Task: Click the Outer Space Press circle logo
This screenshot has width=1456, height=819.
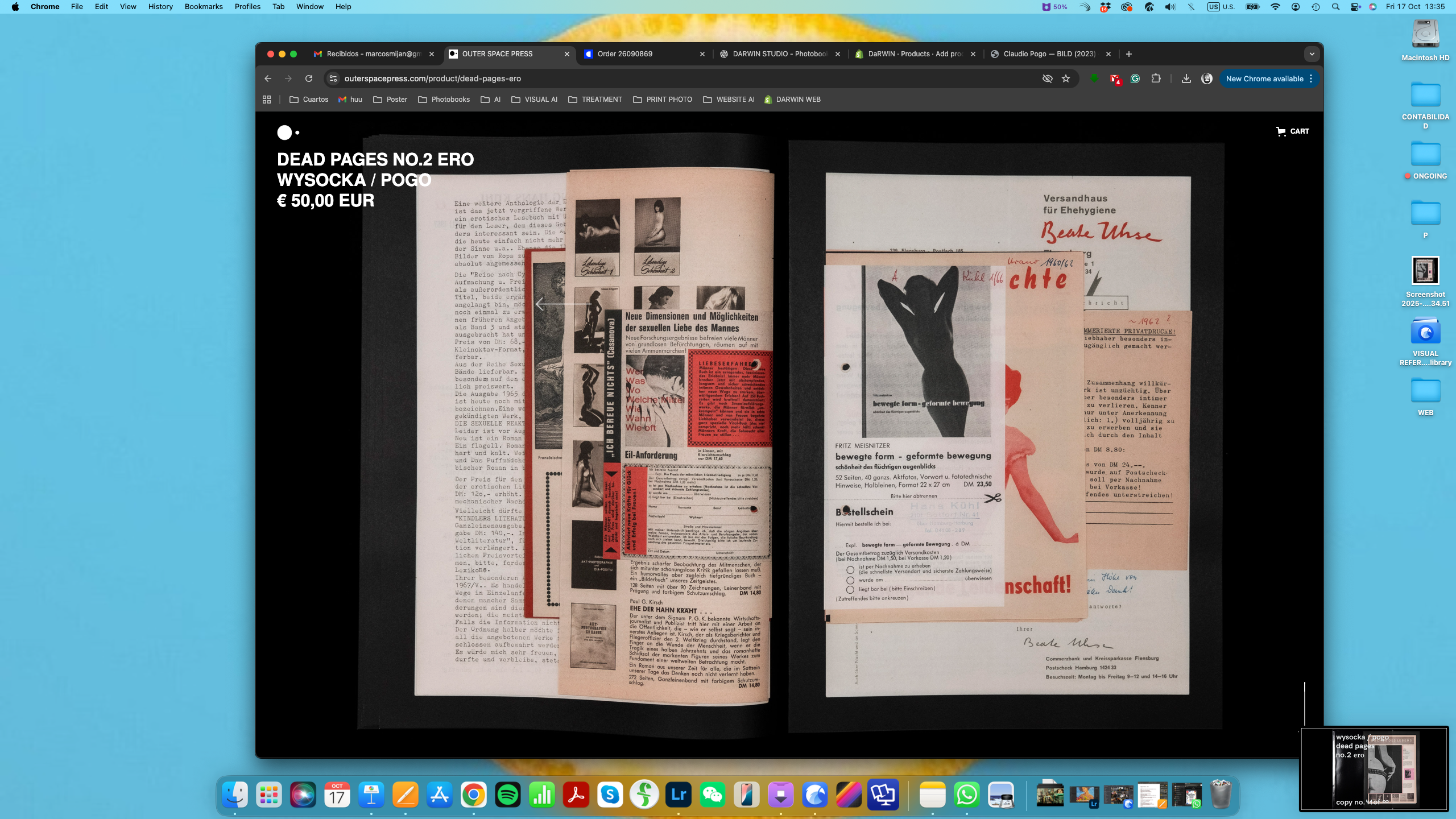Action: 288,133
